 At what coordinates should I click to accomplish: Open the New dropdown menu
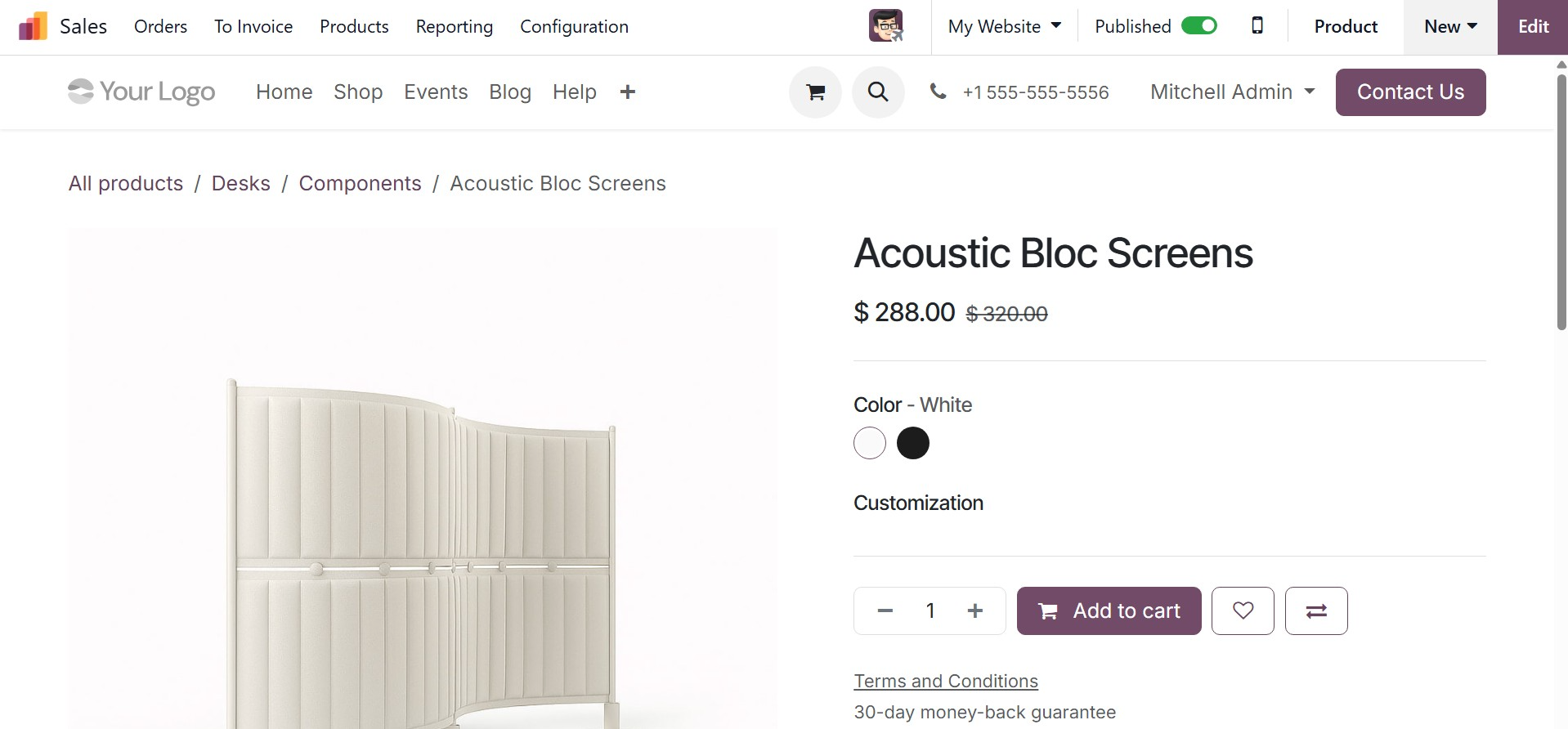pyautogui.click(x=1448, y=25)
